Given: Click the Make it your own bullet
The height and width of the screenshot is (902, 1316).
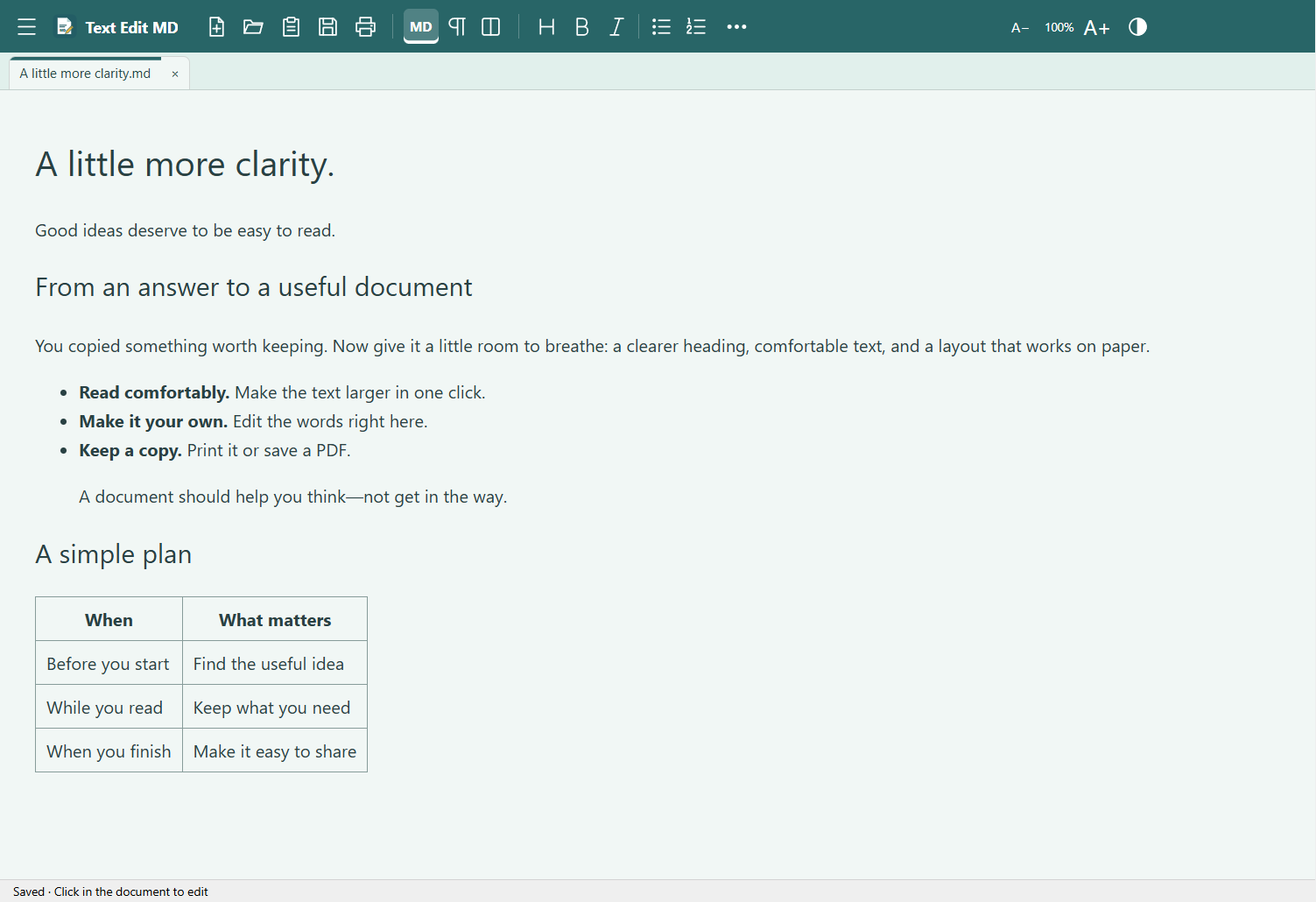Looking at the screenshot, I should click(x=253, y=421).
